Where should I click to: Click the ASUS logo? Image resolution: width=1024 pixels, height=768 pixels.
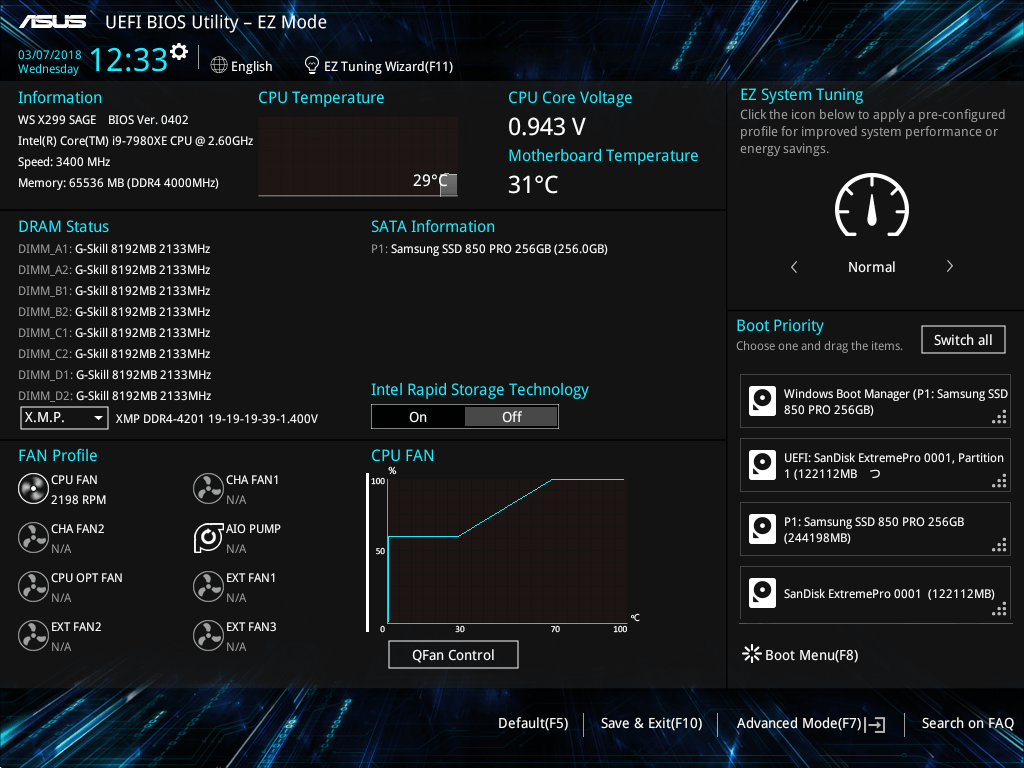pos(52,22)
